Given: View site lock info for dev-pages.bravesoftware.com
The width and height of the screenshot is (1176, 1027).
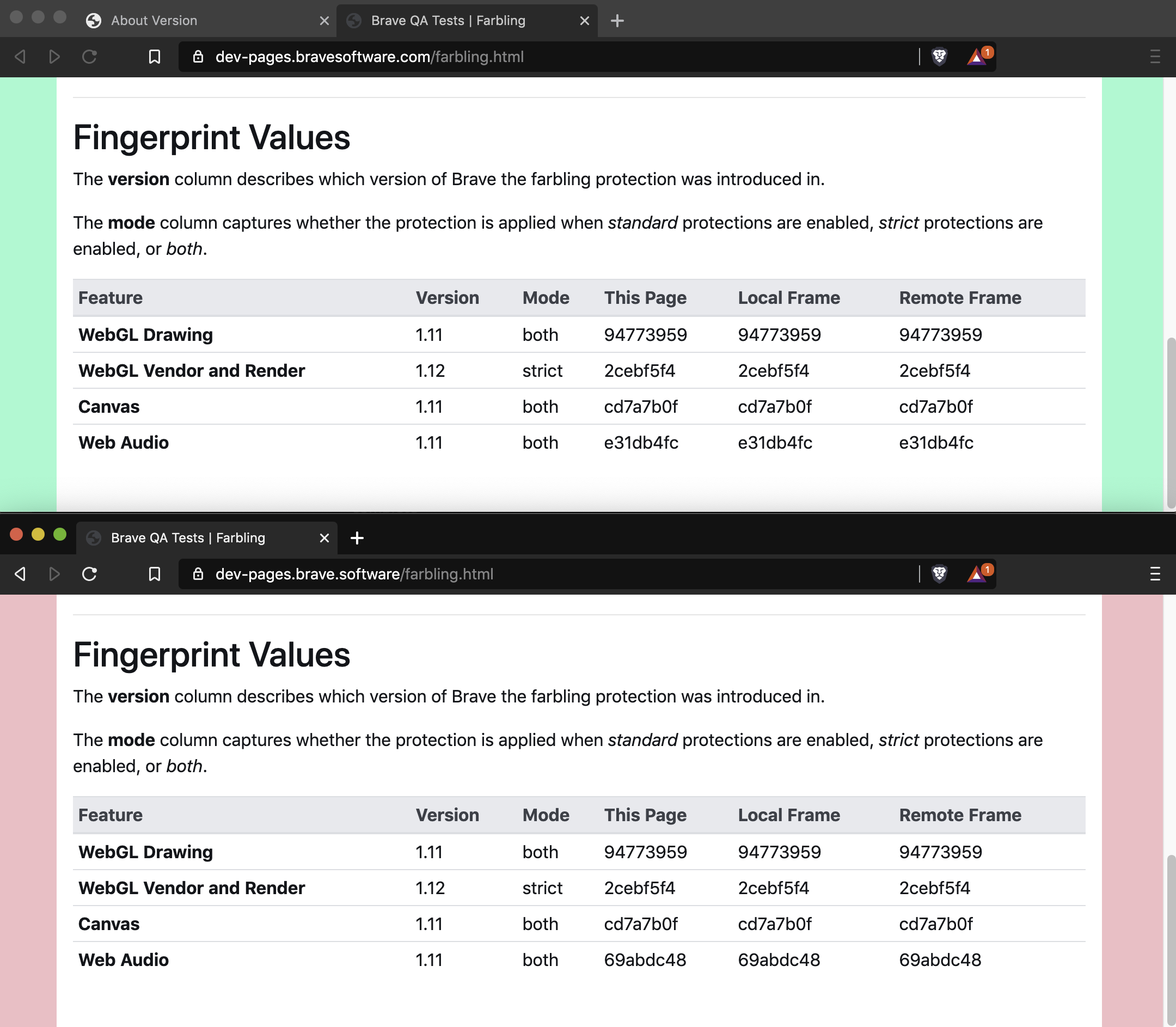Looking at the screenshot, I should 198,57.
